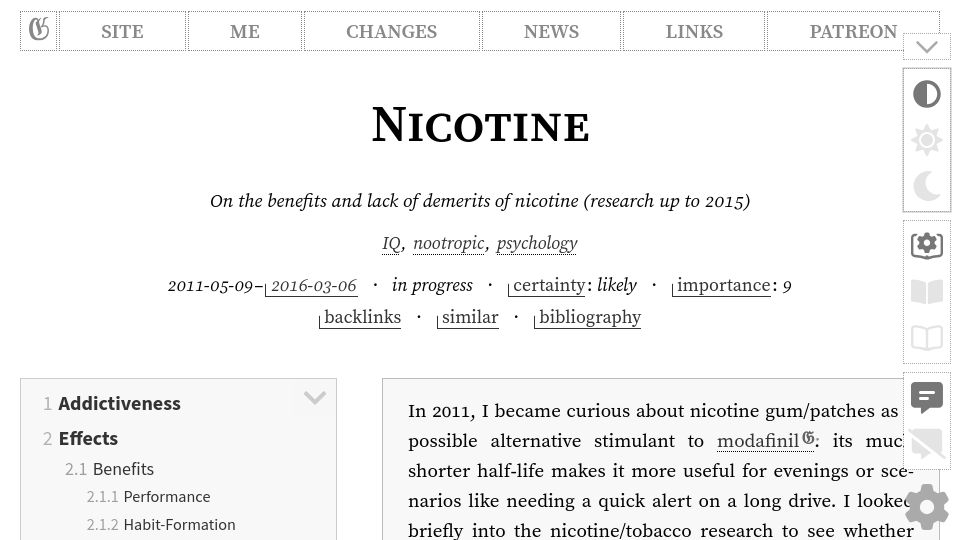Go to the CHANGES page
Viewport: 960px width, 540px height.
[392, 31]
